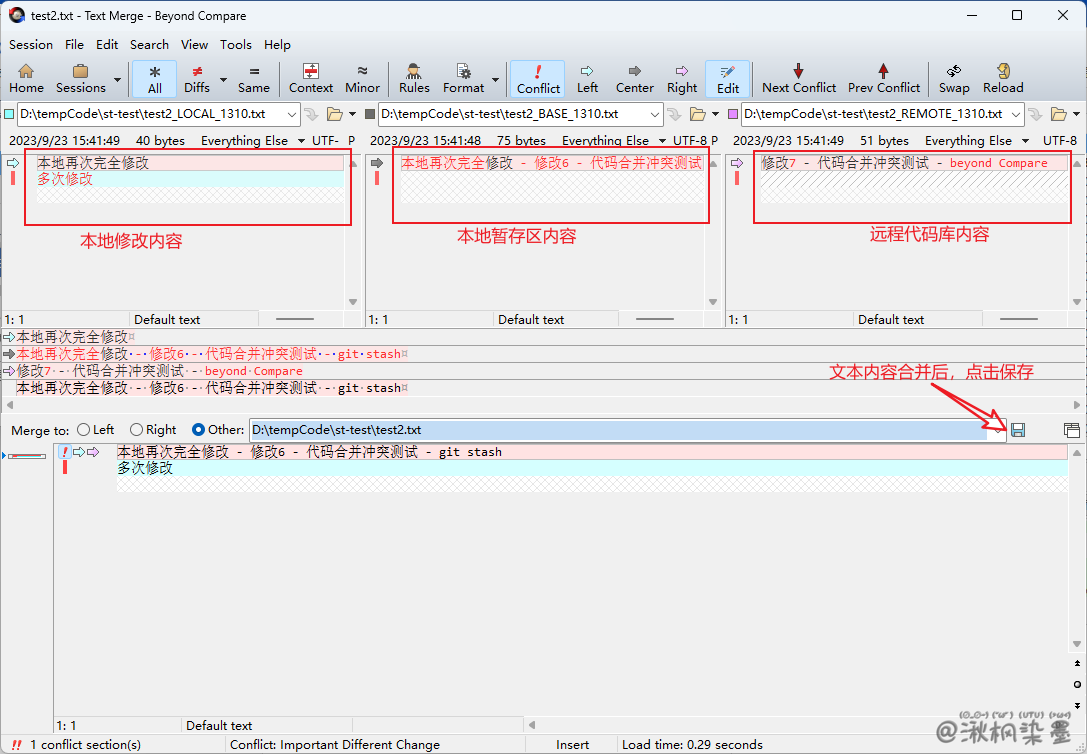
Task: Expand the Sessions dropdown arrow
Action: coord(118,79)
